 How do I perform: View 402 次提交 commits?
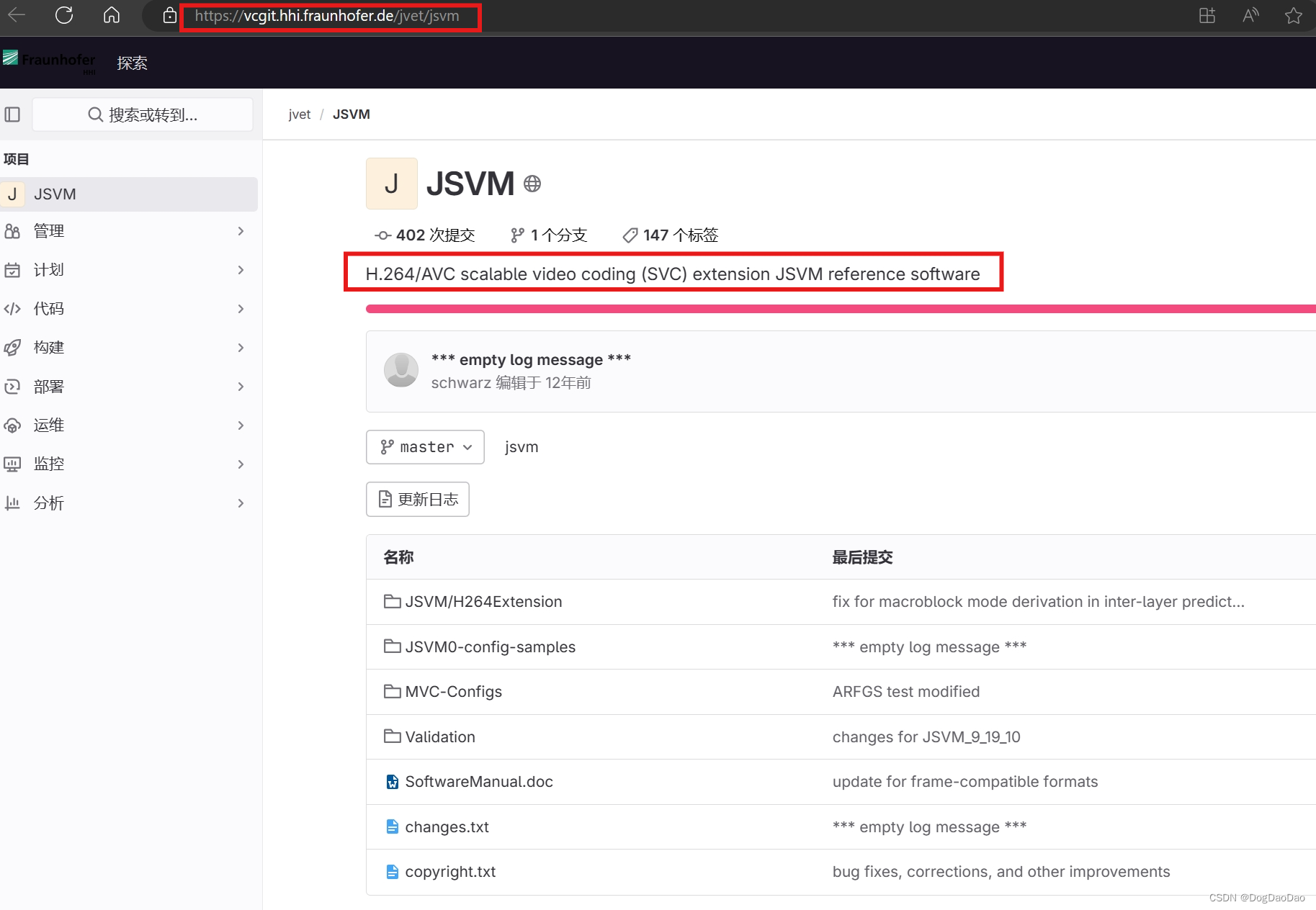425,235
